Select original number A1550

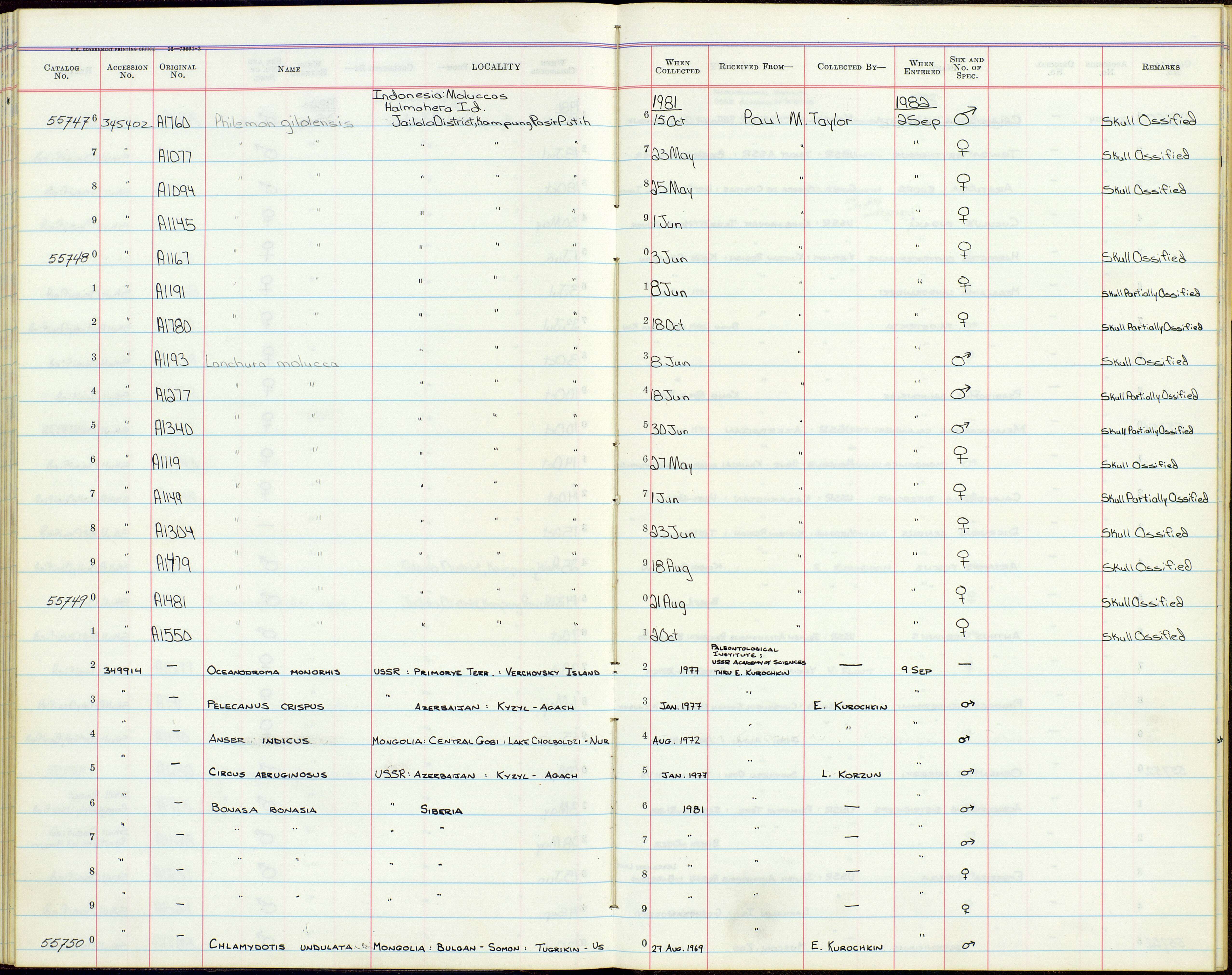(x=172, y=635)
